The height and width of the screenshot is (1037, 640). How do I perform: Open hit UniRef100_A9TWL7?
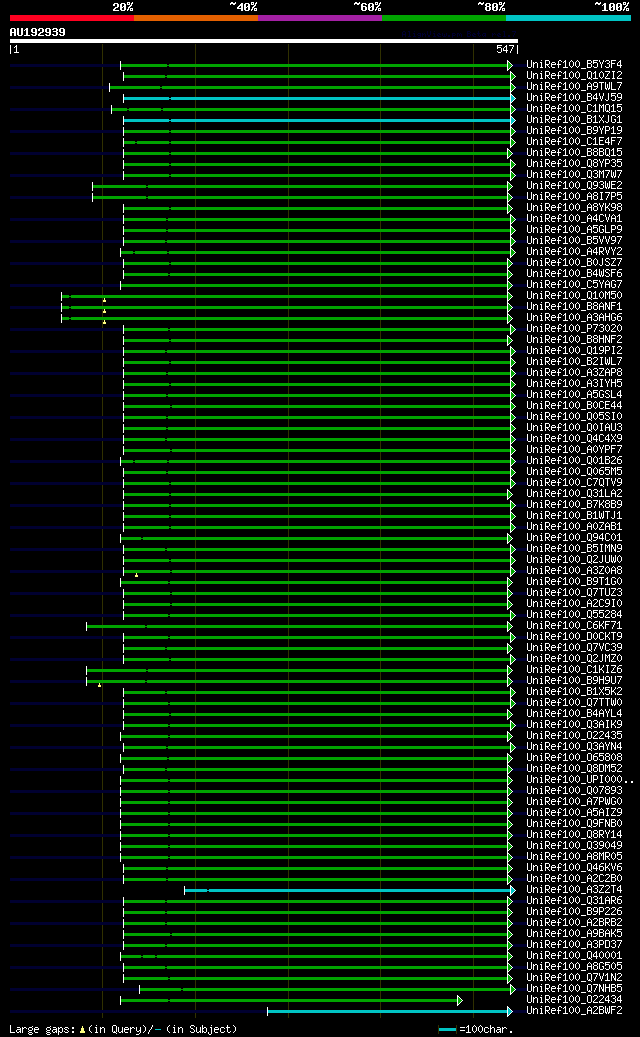pyautogui.click(x=574, y=87)
